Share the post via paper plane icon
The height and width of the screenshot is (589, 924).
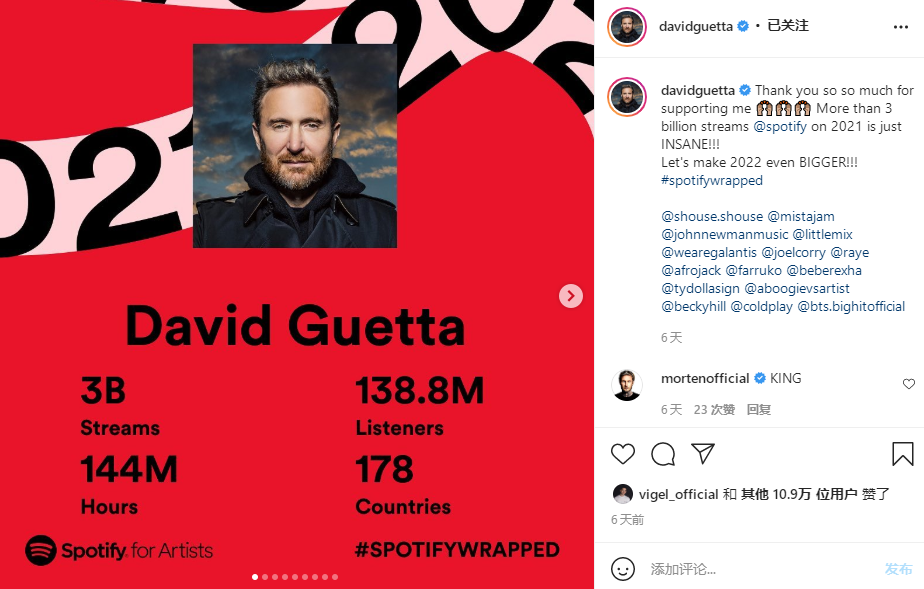[703, 453]
